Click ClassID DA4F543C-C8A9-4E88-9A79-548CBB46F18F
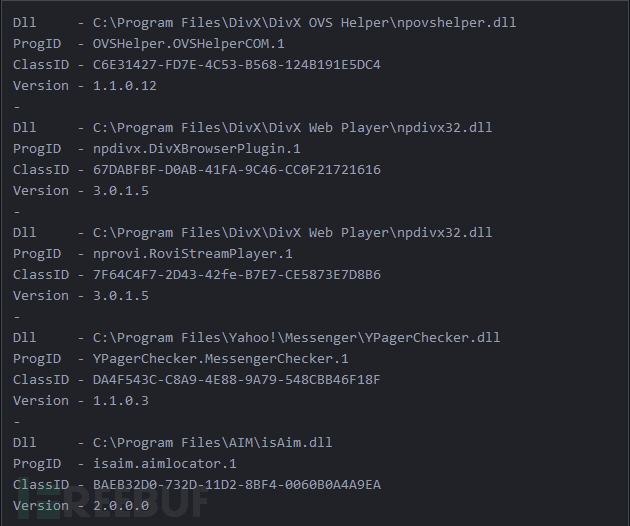This screenshot has width=630, height=526. (237, 379)
